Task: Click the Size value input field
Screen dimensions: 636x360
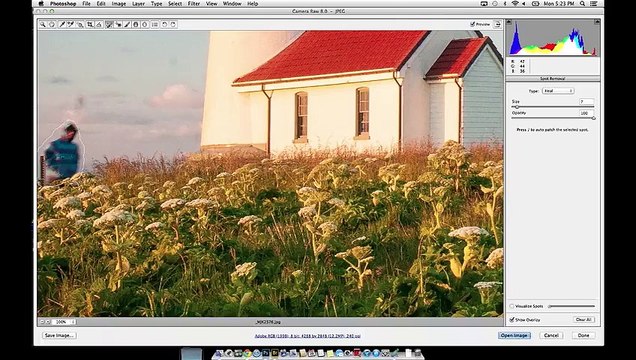Action: pyautogui.click(x=586, y=101)
